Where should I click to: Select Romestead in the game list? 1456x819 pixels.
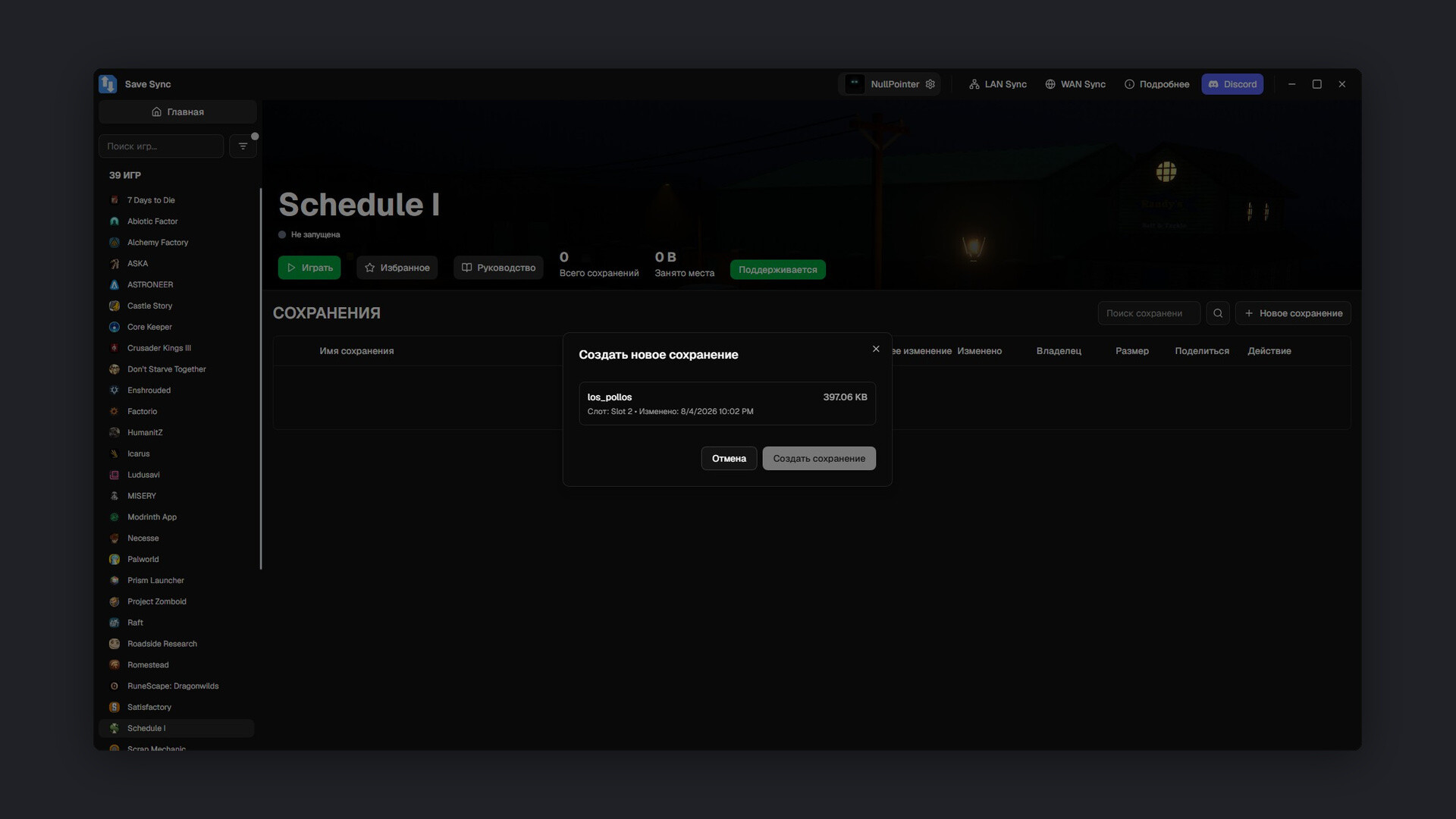pos(176,665)
